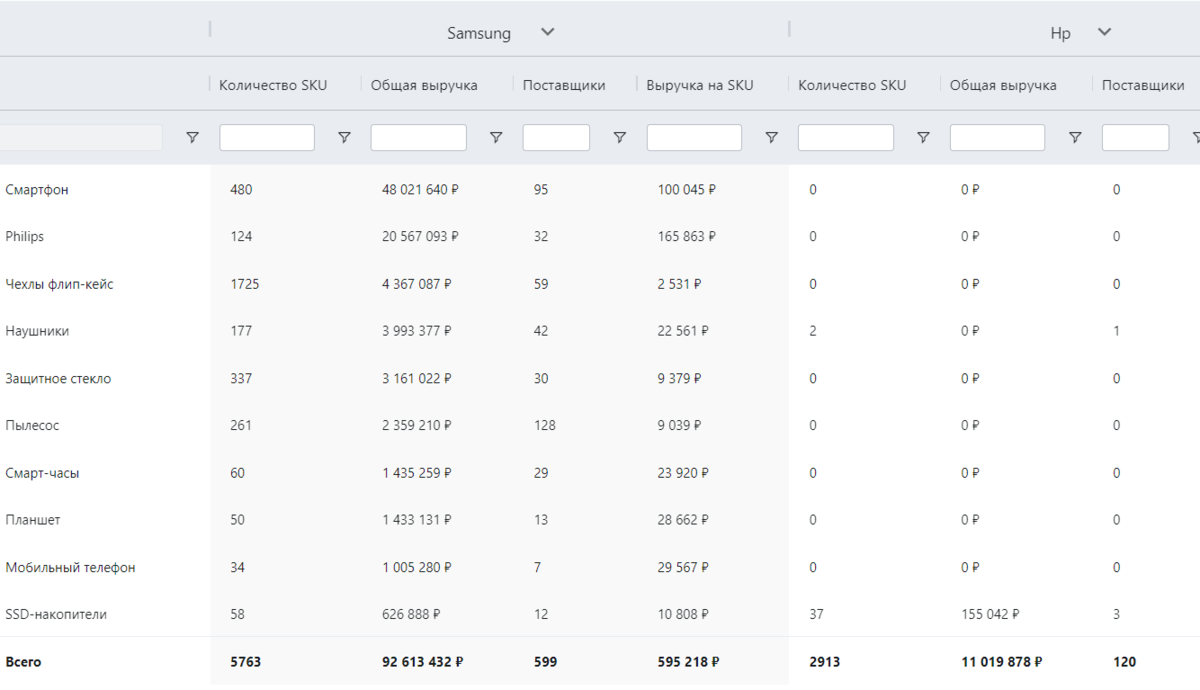Select the Смартфон row label
This screenshot has width=1200, height=690.
37,189
